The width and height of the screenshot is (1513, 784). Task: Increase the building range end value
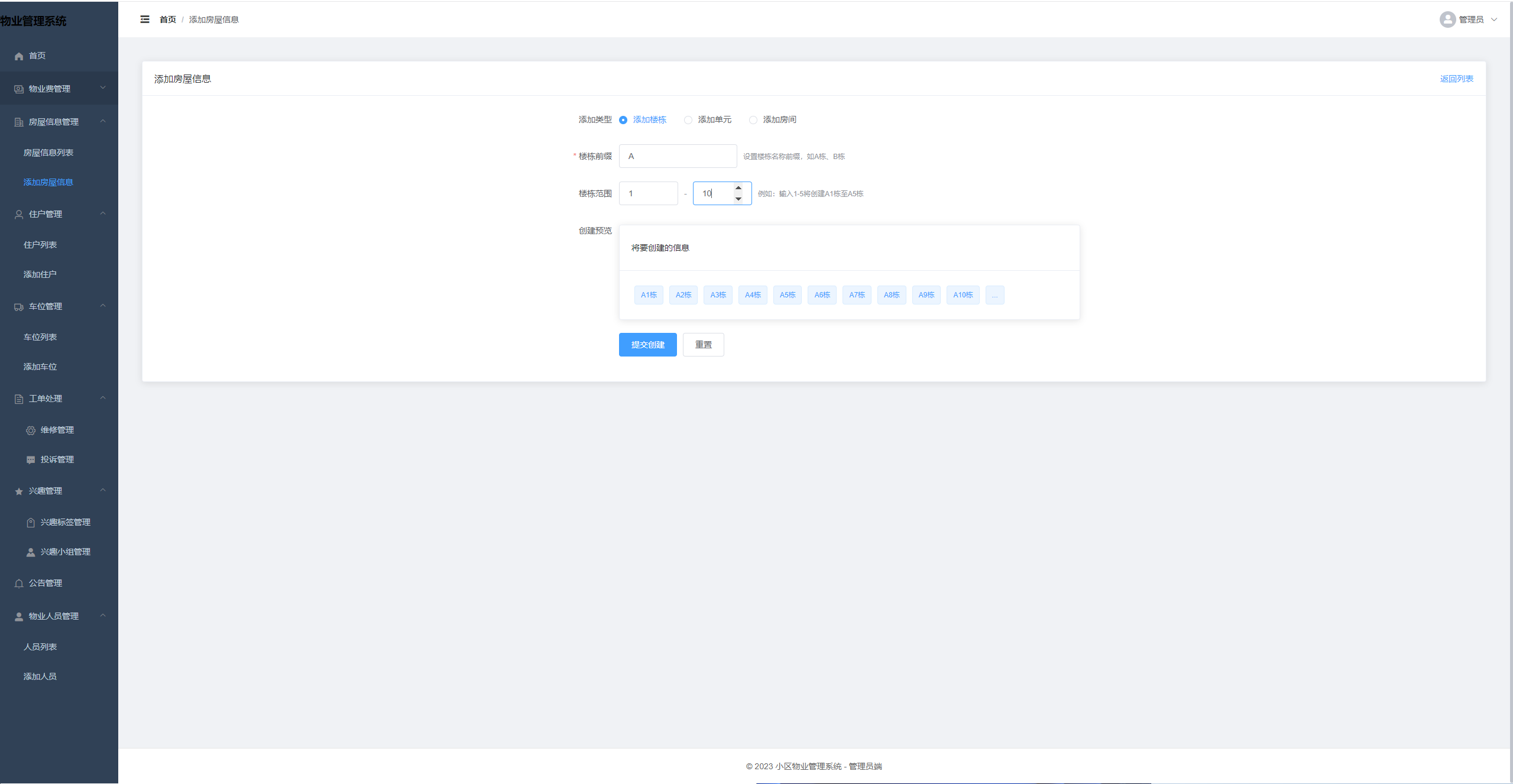pos(738,188)
